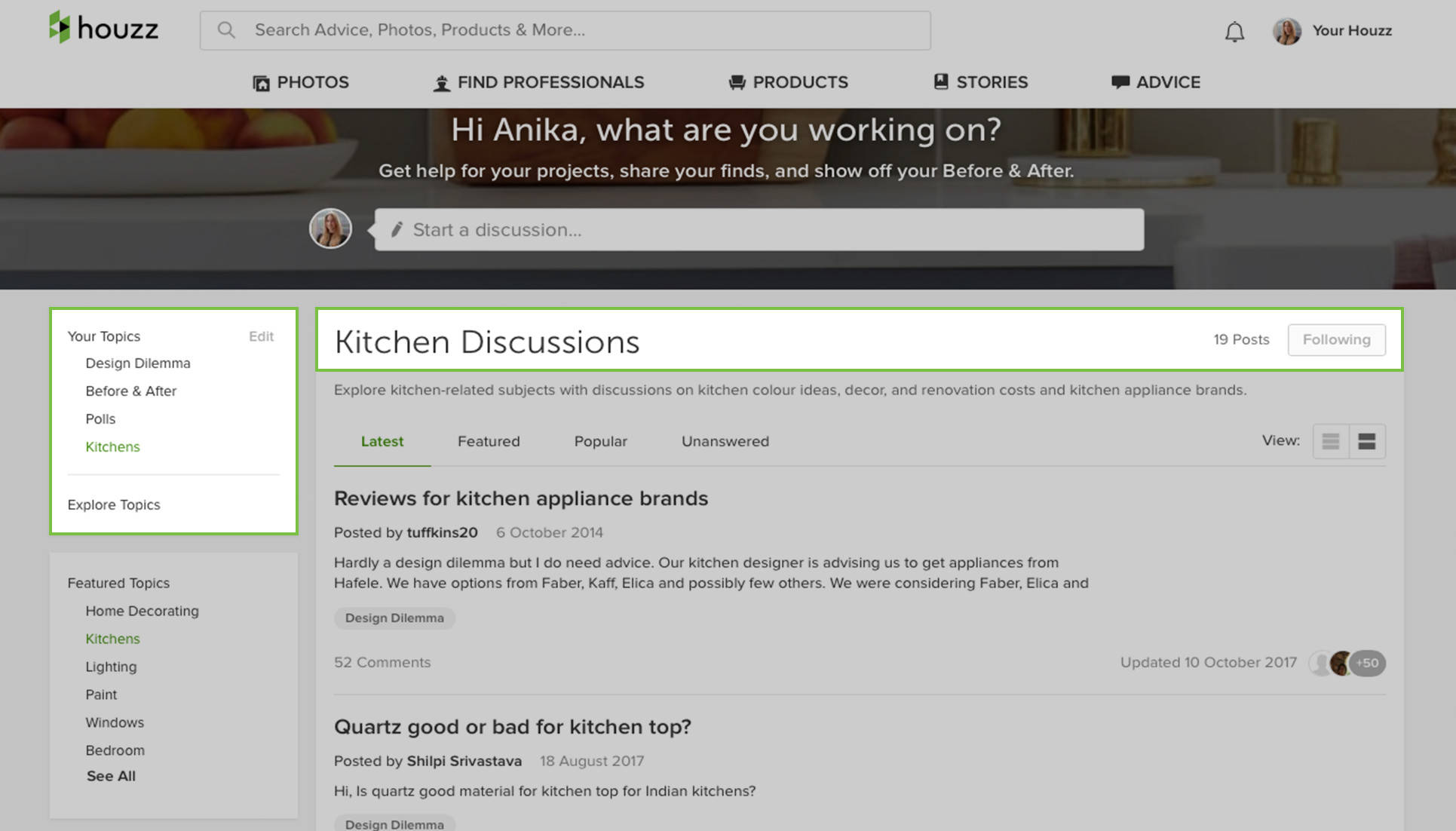Select the Lighting featured topic

111,667
